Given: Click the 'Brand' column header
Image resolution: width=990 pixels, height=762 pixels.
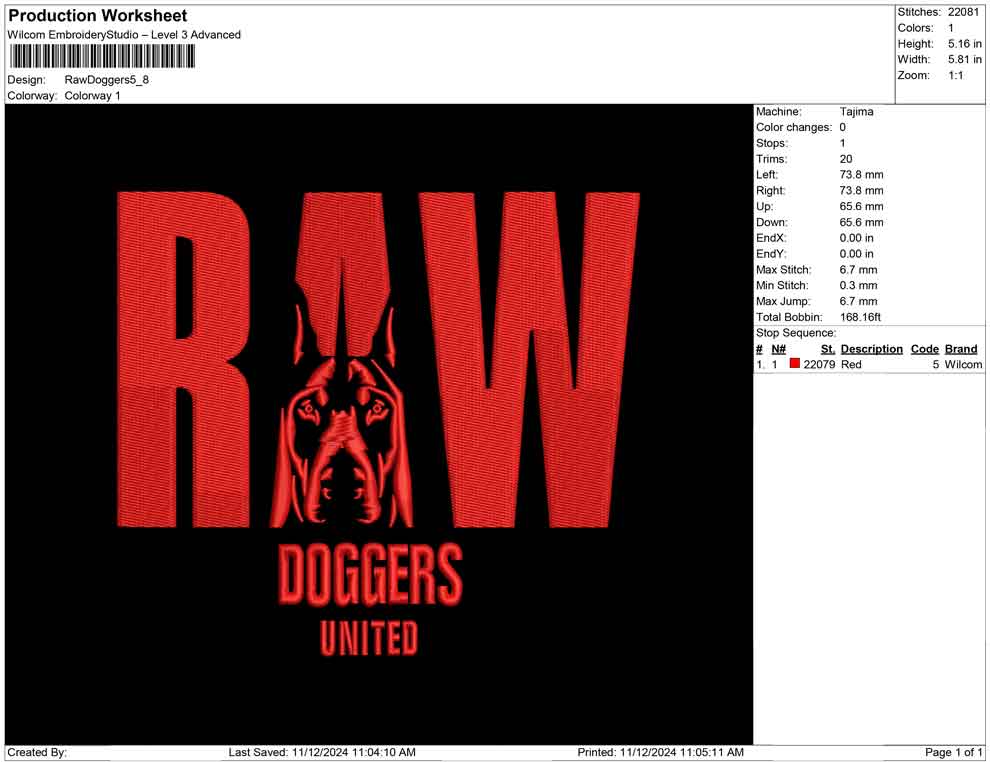Looking at the screenshot, I should pos(961,349).
